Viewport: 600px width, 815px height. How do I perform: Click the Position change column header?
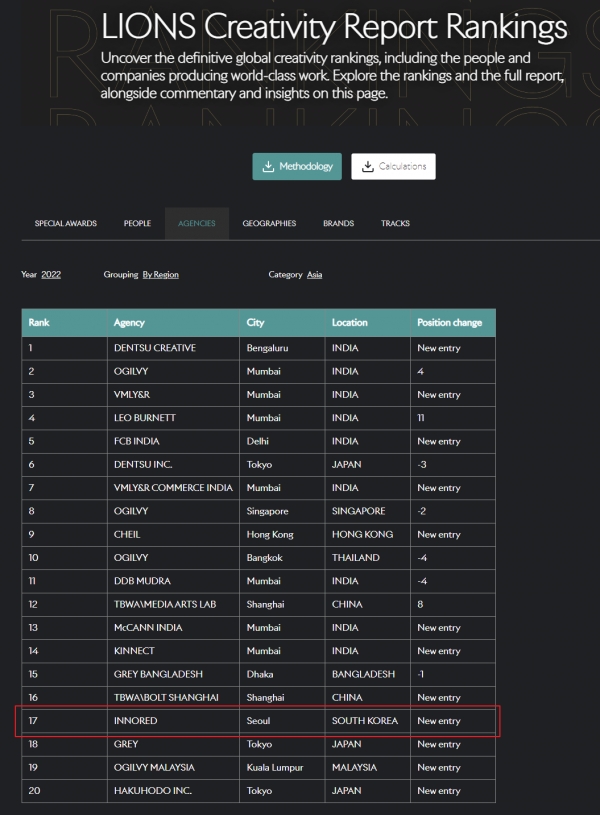(453, 322)
